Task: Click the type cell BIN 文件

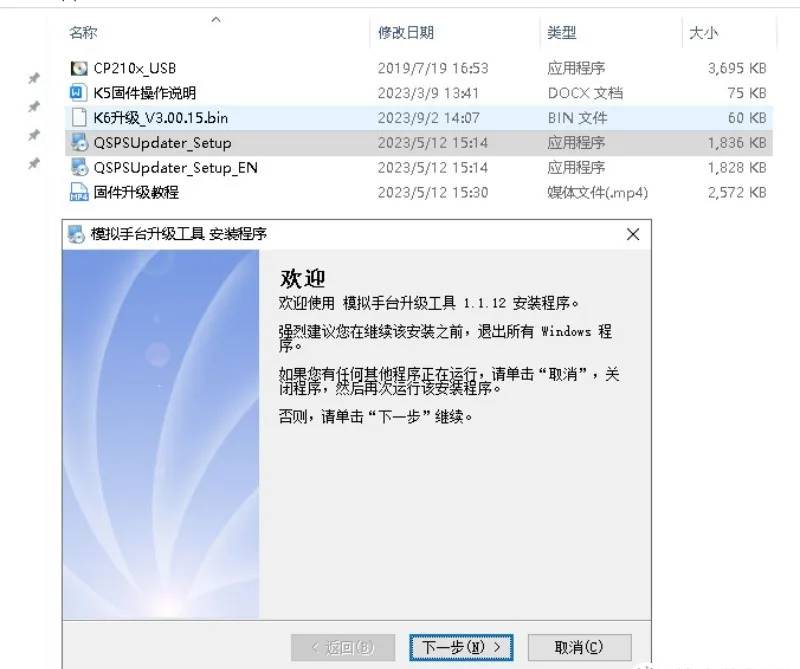Action: (578, 118)
